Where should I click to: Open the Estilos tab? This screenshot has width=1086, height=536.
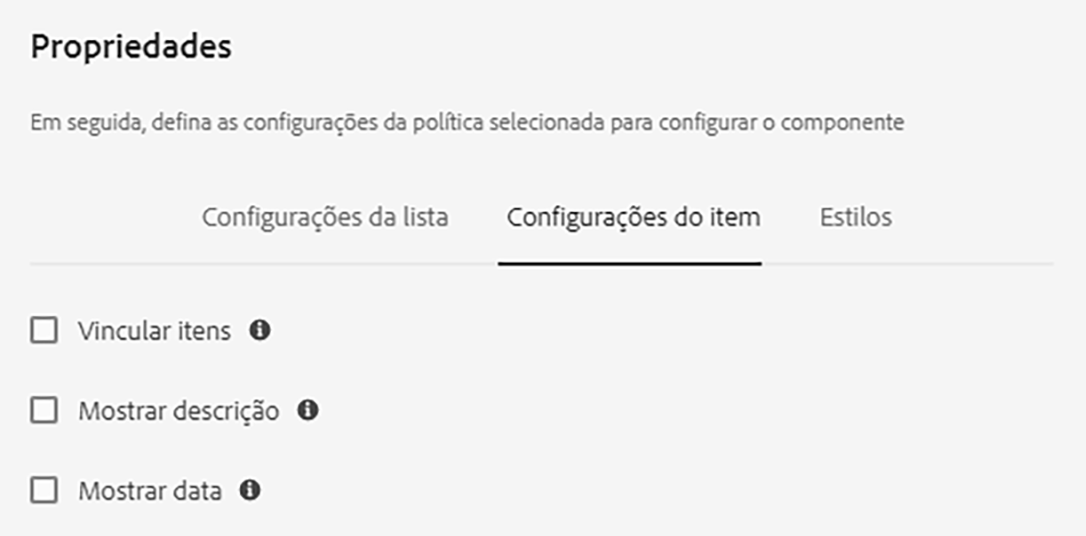[x=855, y=217]
